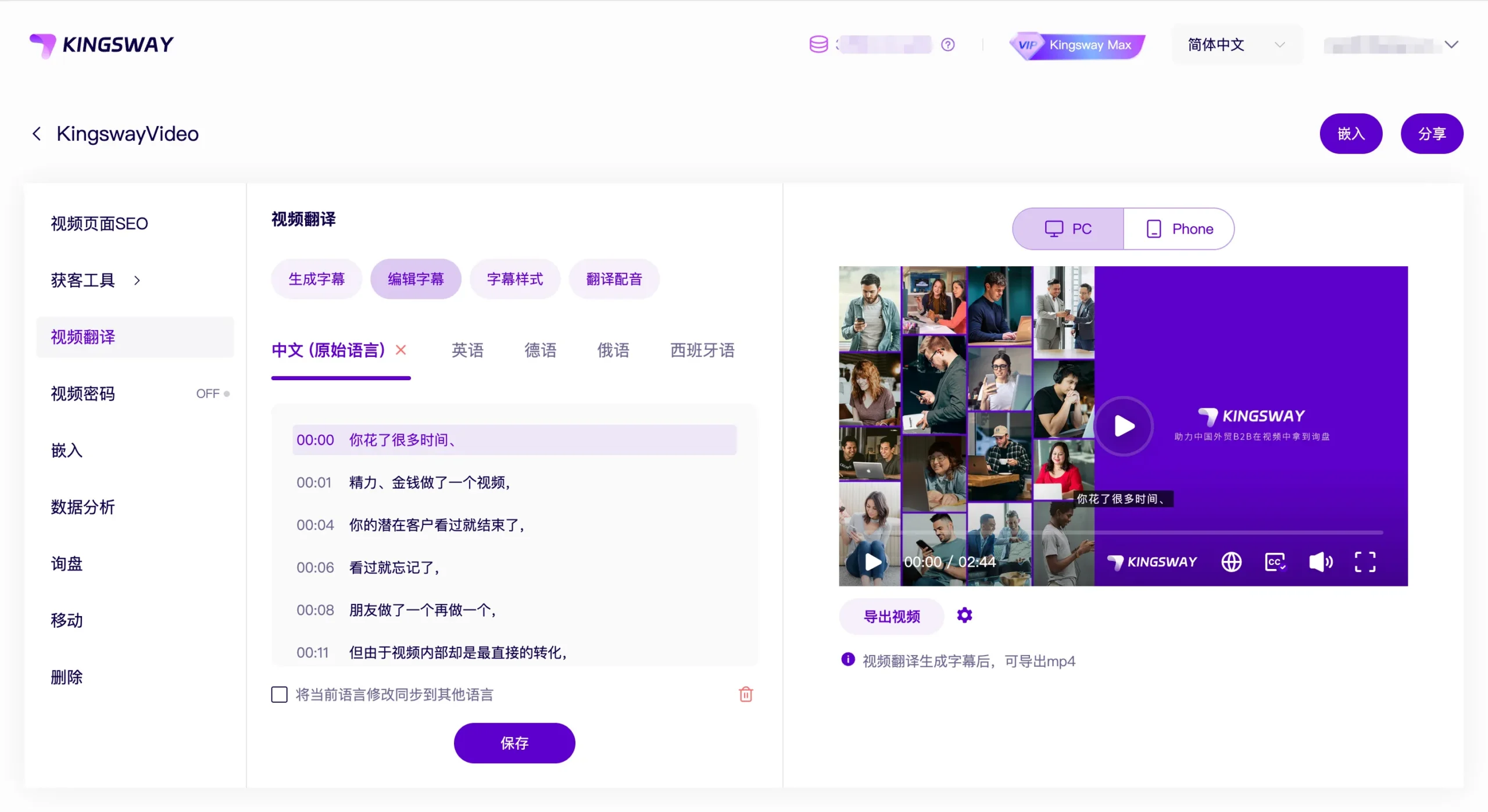Switch to the 中文 (原始语言) tab

328,350
